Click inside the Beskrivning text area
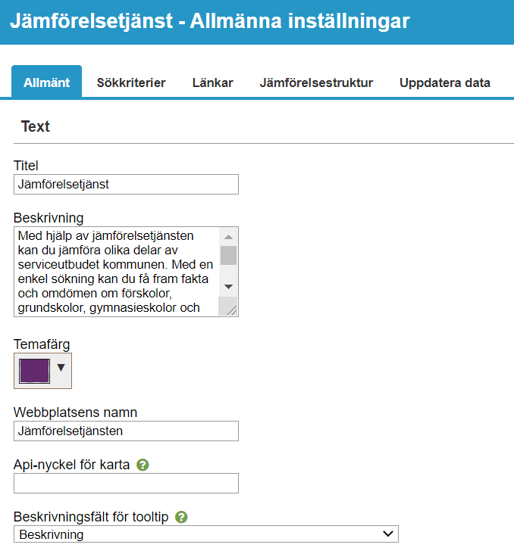 tap(117, 271)
